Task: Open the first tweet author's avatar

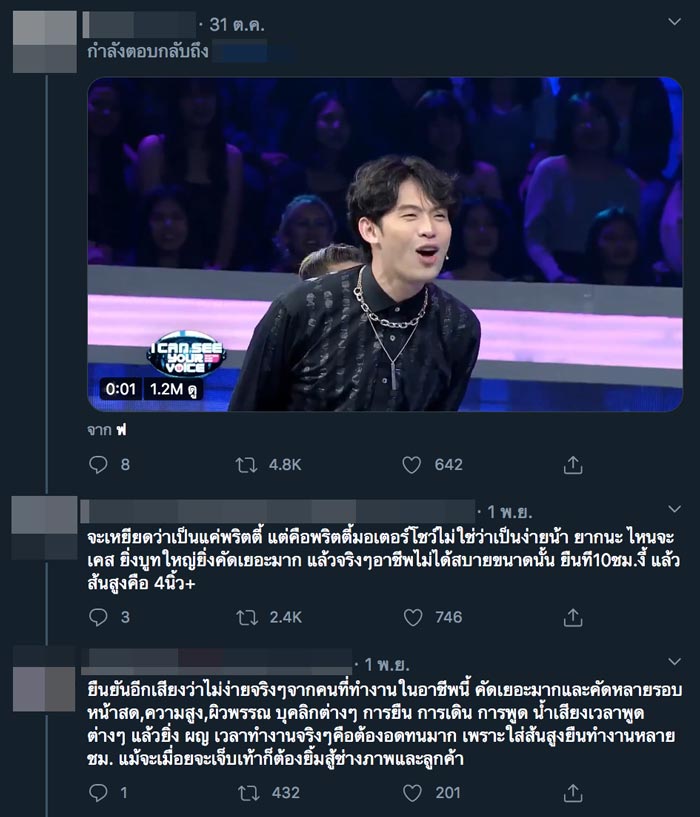Action: pyautogui.click(x=45, y=42)
